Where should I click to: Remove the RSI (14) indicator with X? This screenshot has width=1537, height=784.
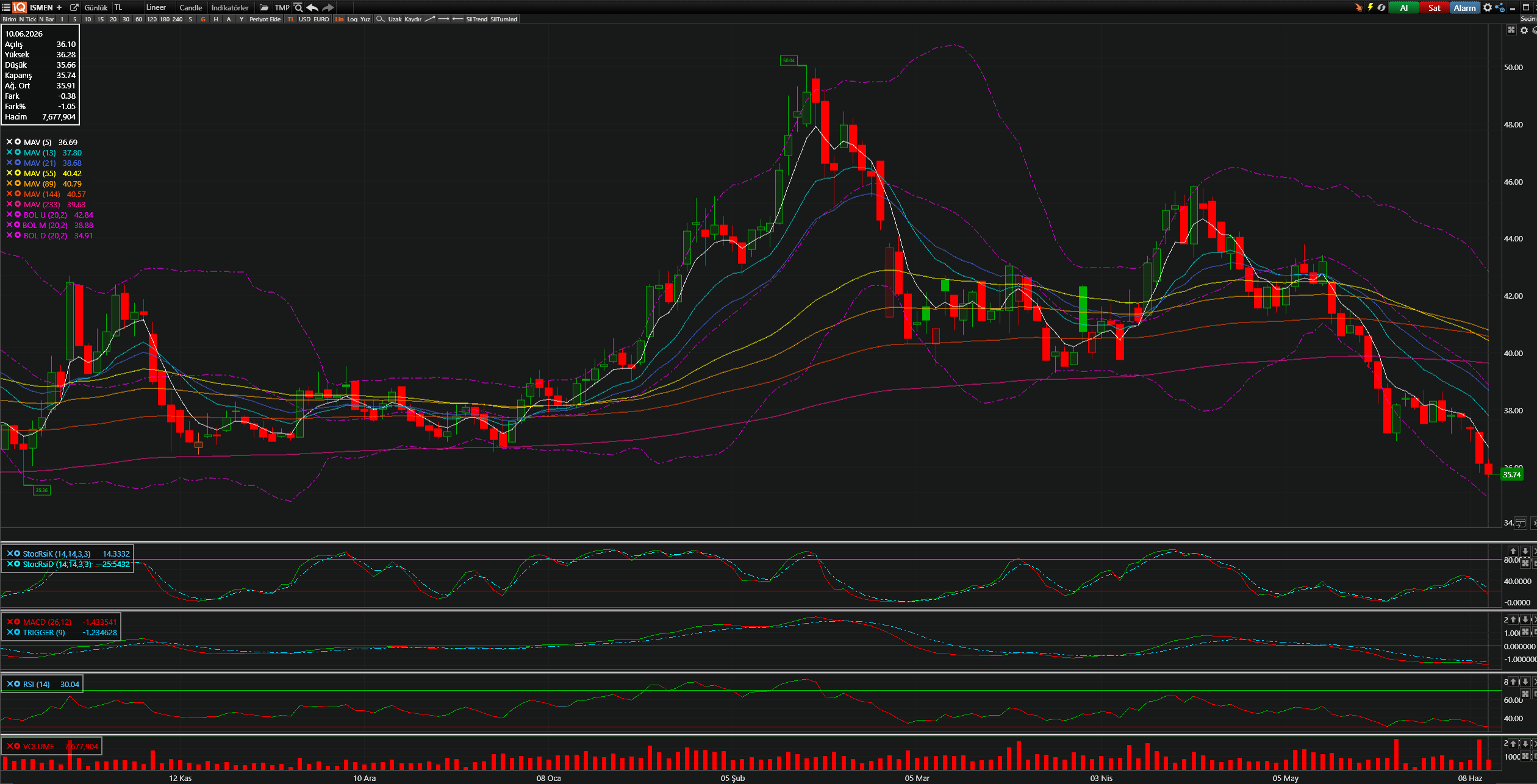coord(9,683)
